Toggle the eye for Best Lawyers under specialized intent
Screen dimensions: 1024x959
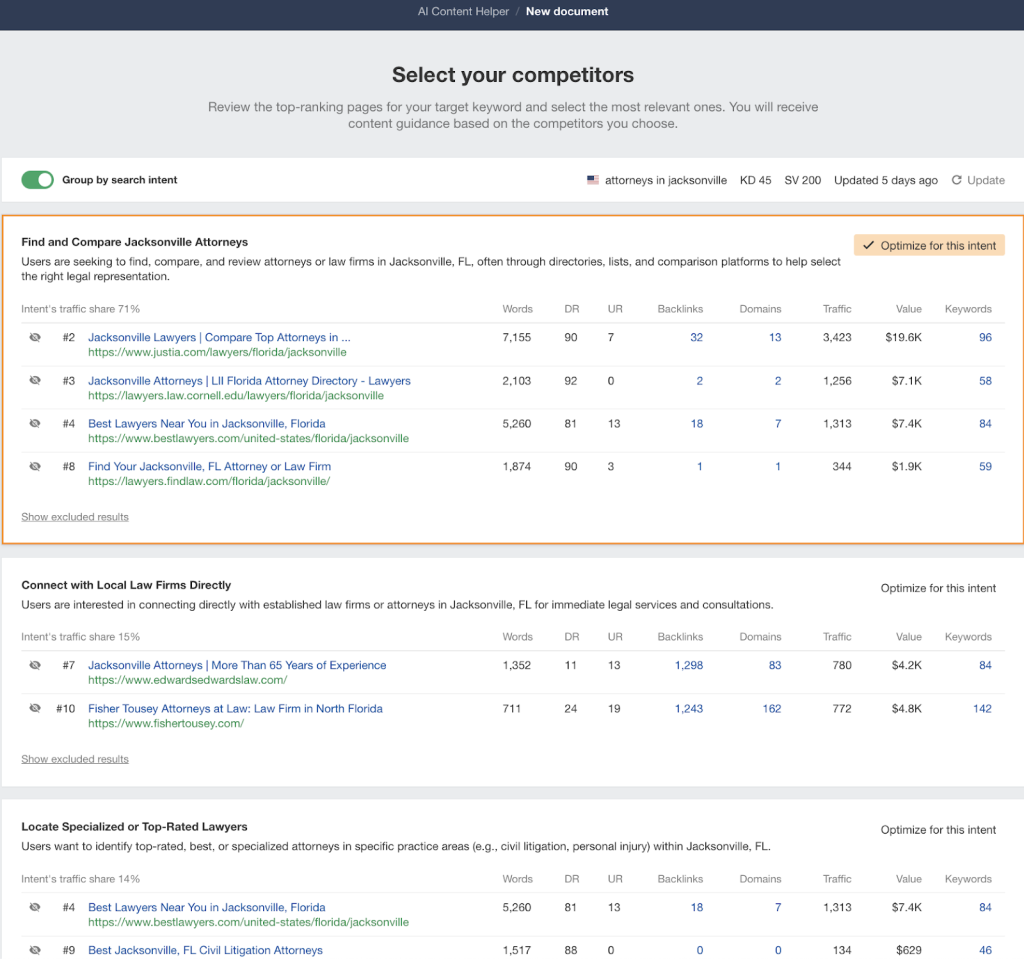[34, 907]
